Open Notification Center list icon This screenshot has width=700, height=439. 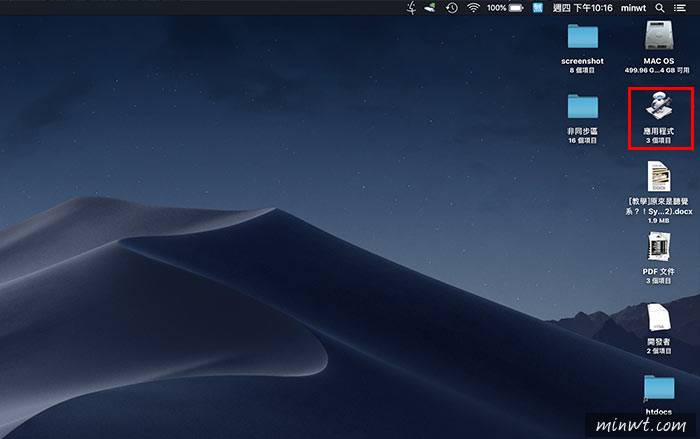coord(680,8)
